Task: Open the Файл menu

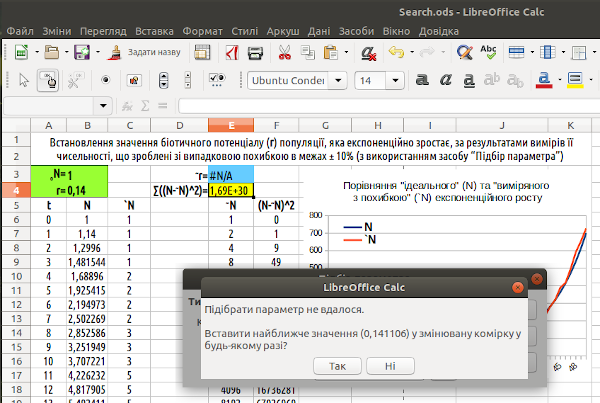Action: 20,31
